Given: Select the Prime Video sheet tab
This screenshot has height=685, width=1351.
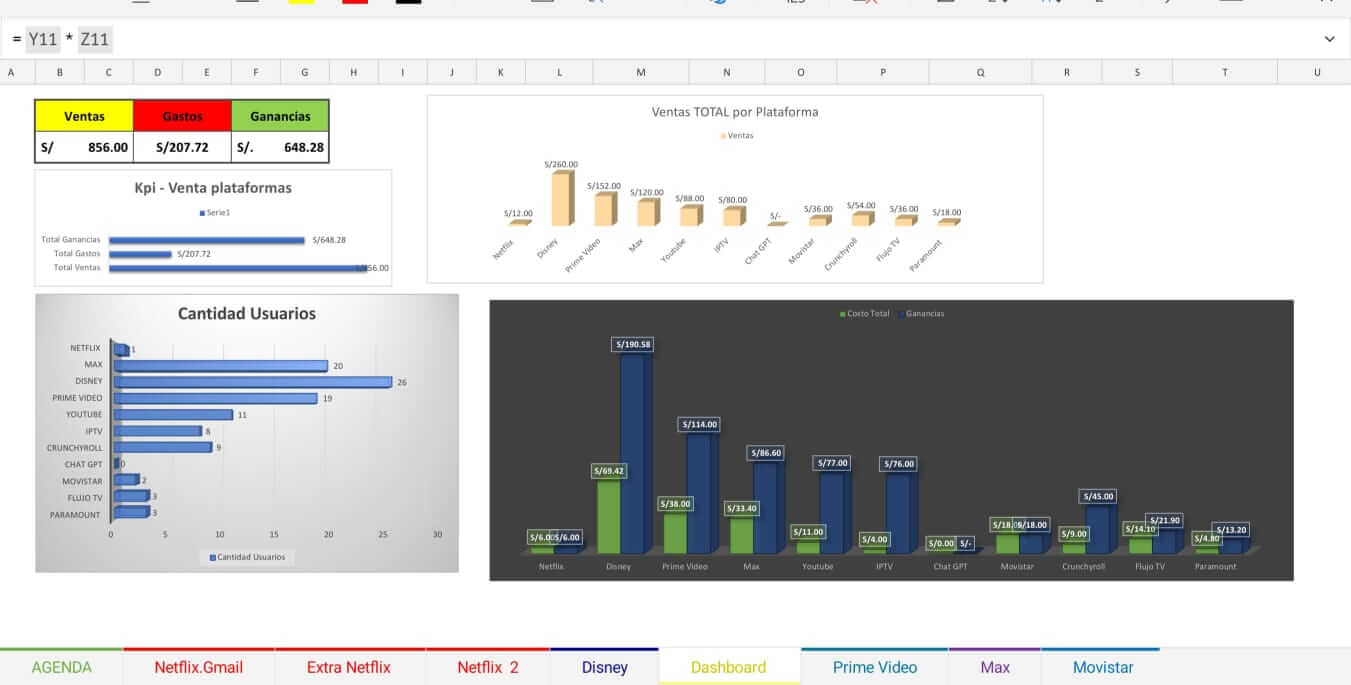Looking at the screenshot, I should 874,666.
